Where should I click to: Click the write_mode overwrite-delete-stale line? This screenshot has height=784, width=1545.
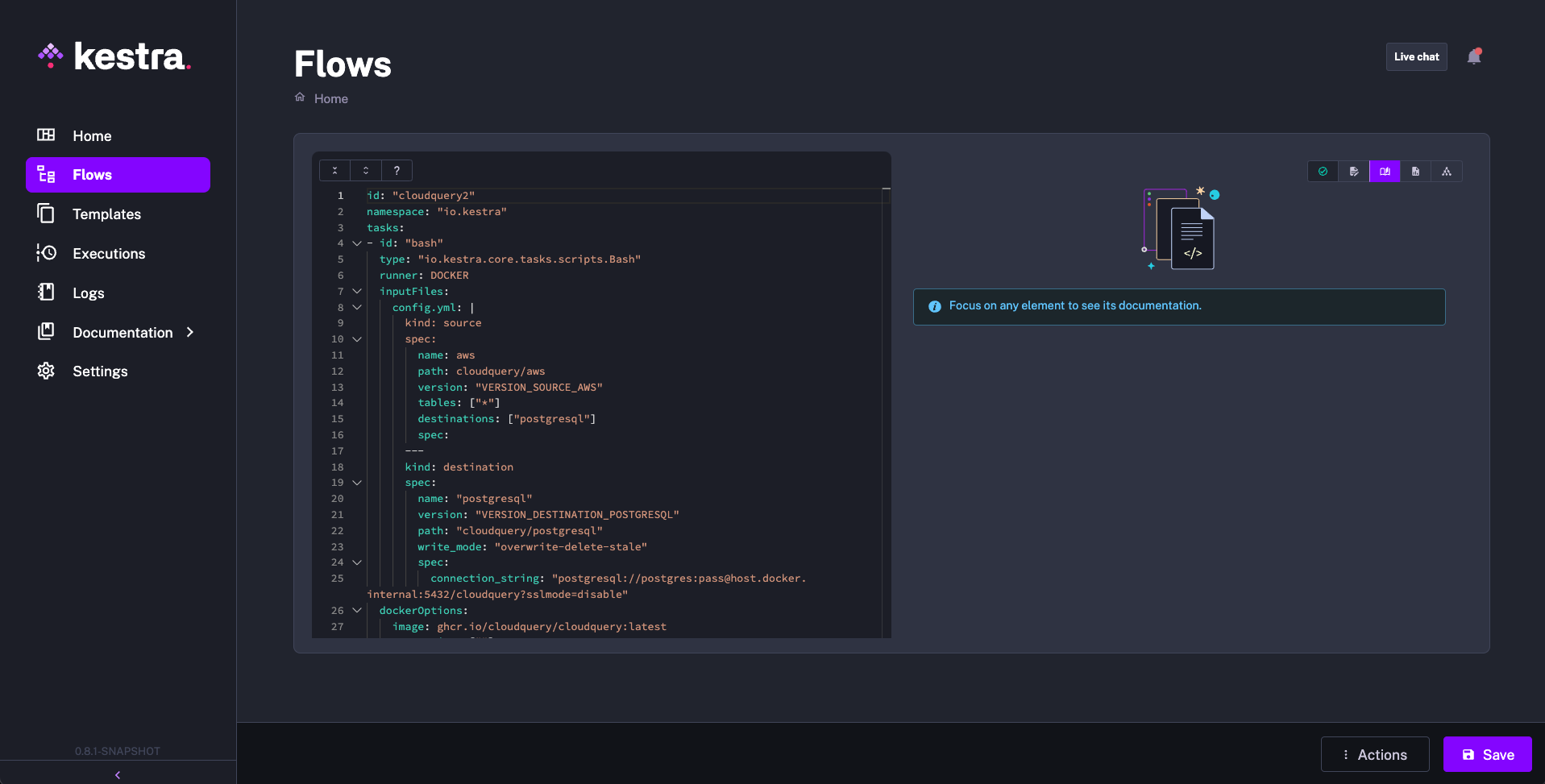(532, 547)
